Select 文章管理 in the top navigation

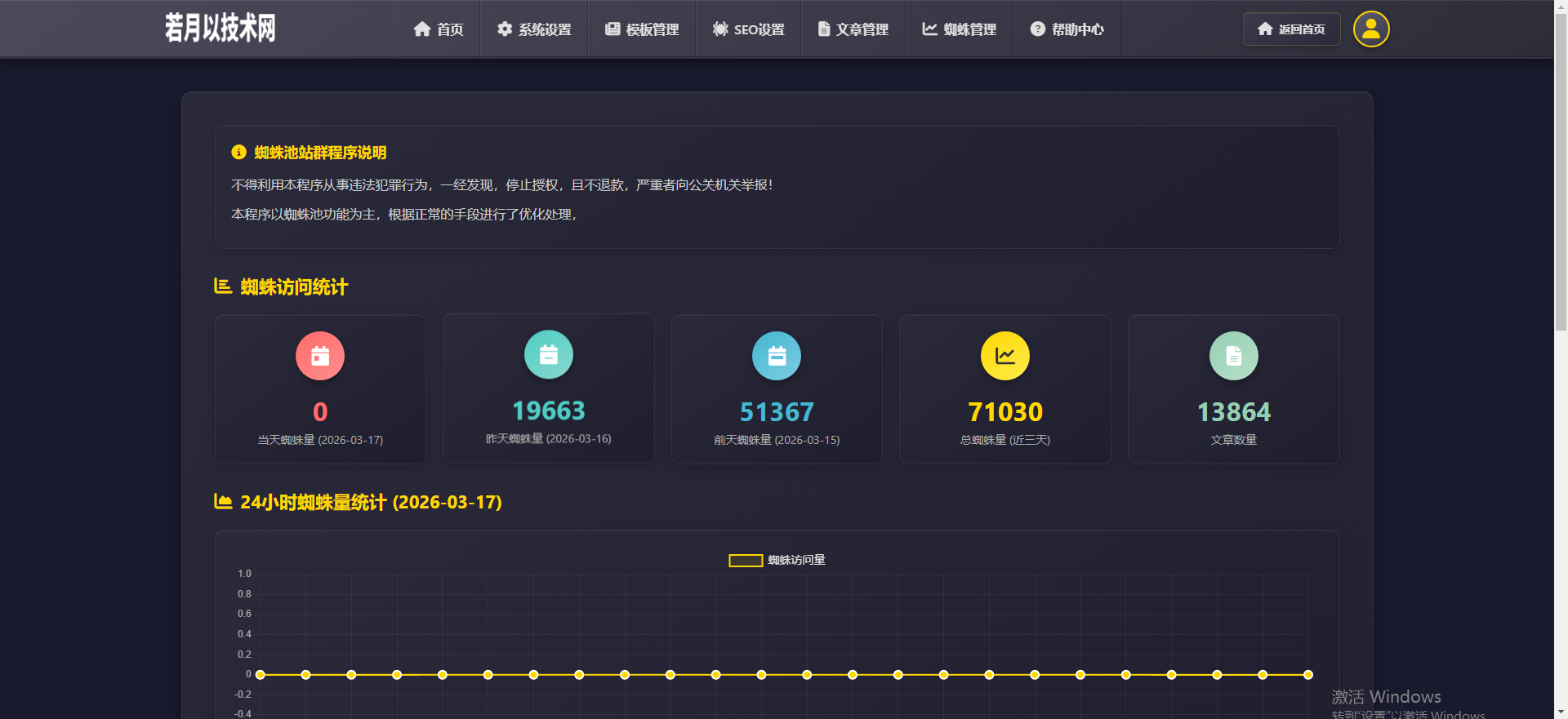pyautogui.click(x=853, y=29)
